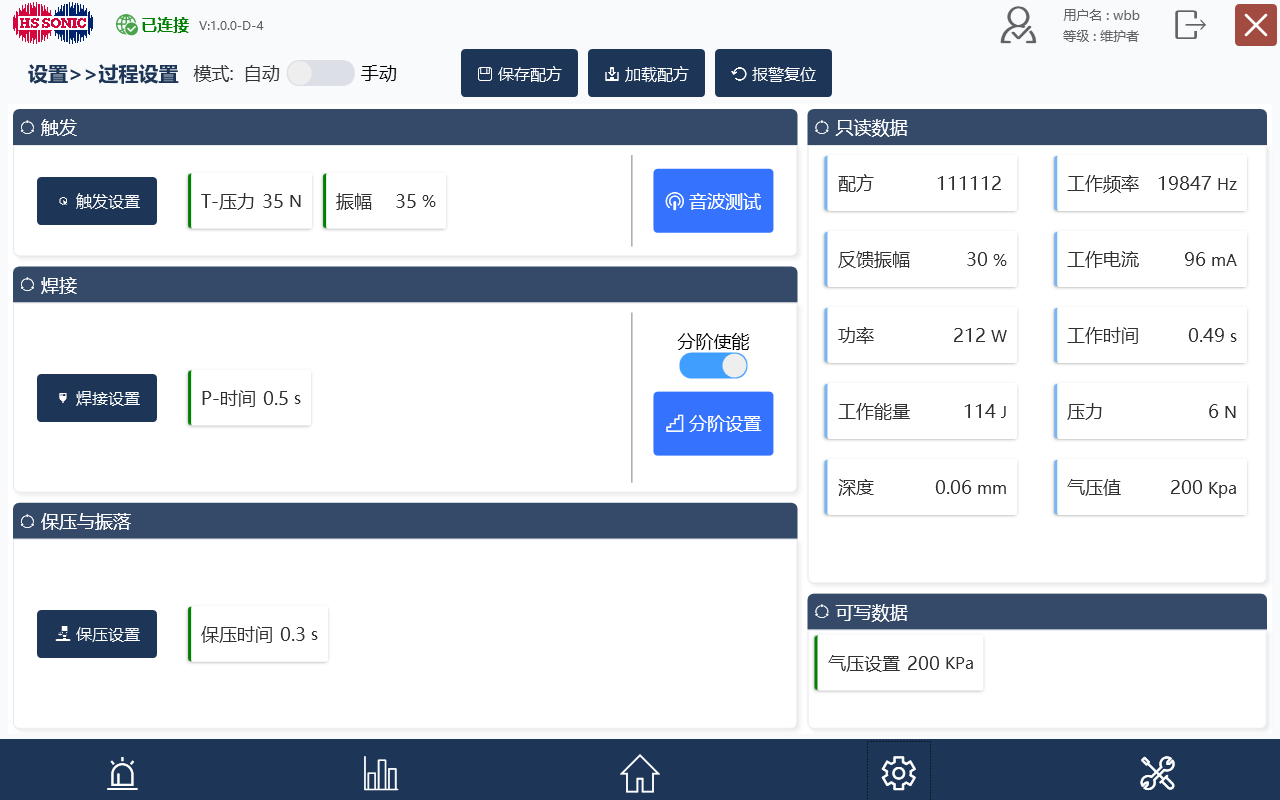Viewport: 1280px width, 800px height.
Task: Click the HS SONIC logo
Action: tap(53, 22)
